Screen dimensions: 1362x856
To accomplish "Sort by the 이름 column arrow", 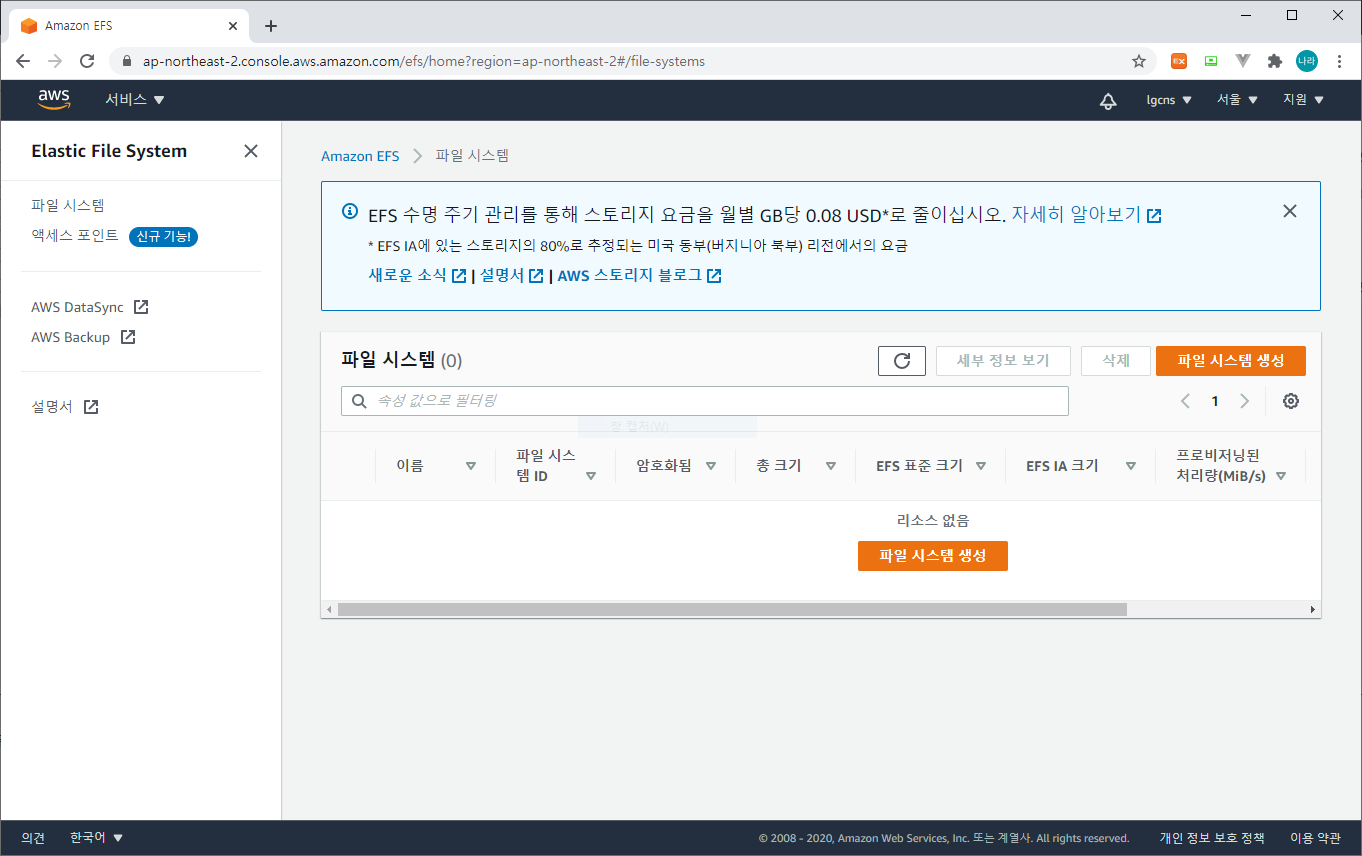I will point(471,466).
